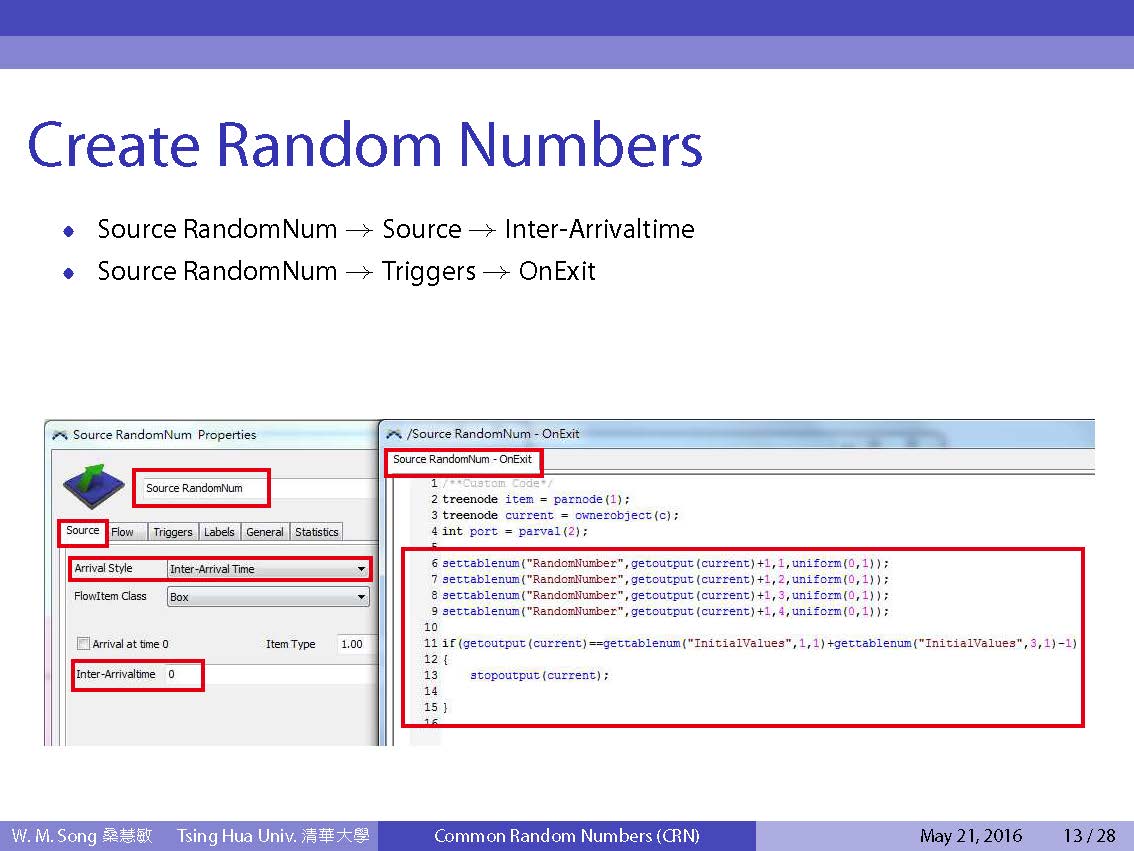1134x851 pixels.
Task: Click the Common Random Numbers (CRN) footer link
Action: (x=566, y=836)
